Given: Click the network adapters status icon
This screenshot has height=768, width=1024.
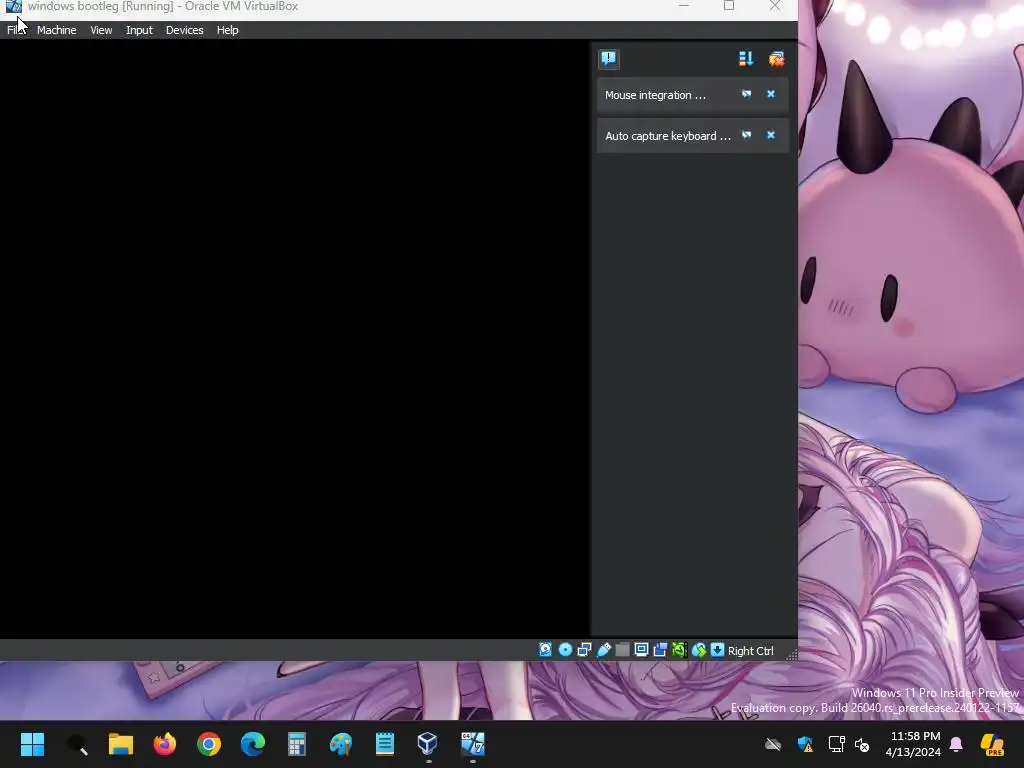Looking at the screenshot, I should coord(584,650).
